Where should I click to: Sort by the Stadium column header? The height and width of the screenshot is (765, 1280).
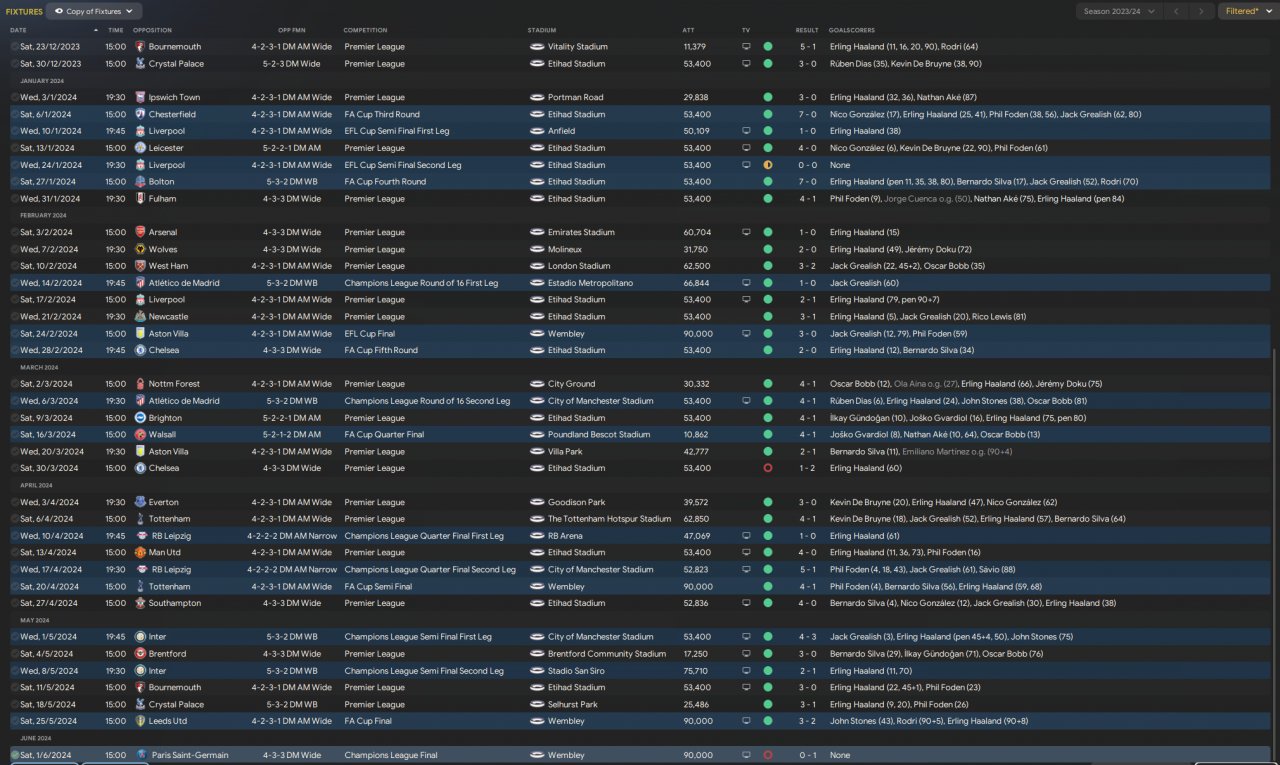pos(541,30)
